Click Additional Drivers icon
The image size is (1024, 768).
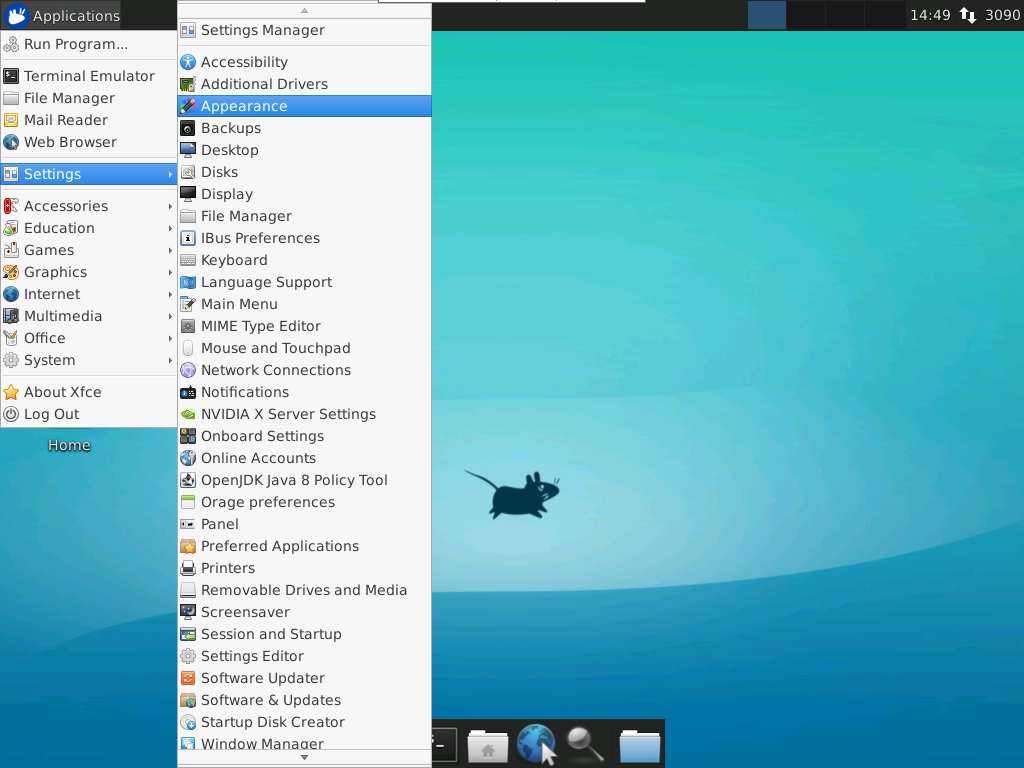(x=188, y=84)
